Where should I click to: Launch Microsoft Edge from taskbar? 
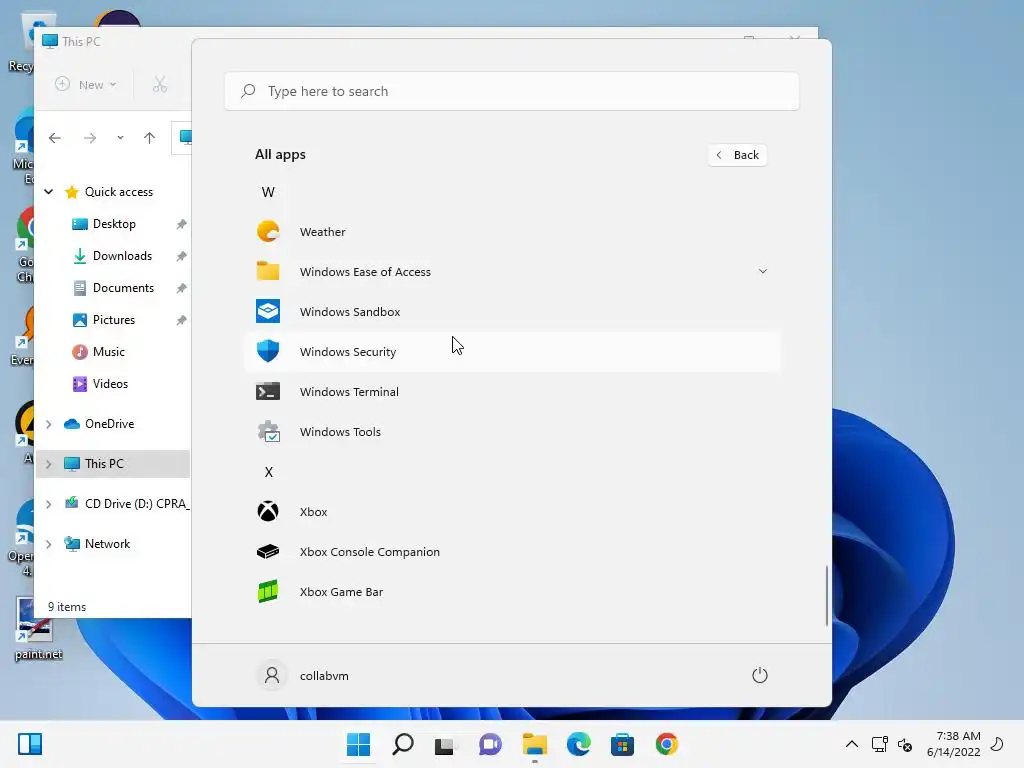(x=579, y=744)
